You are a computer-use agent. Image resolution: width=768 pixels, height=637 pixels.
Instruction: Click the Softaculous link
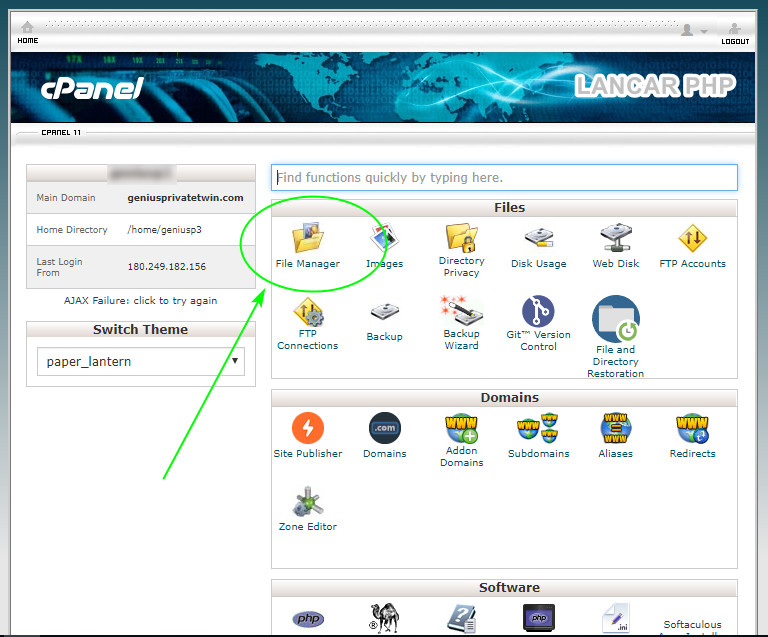click(x=692, y=624)
